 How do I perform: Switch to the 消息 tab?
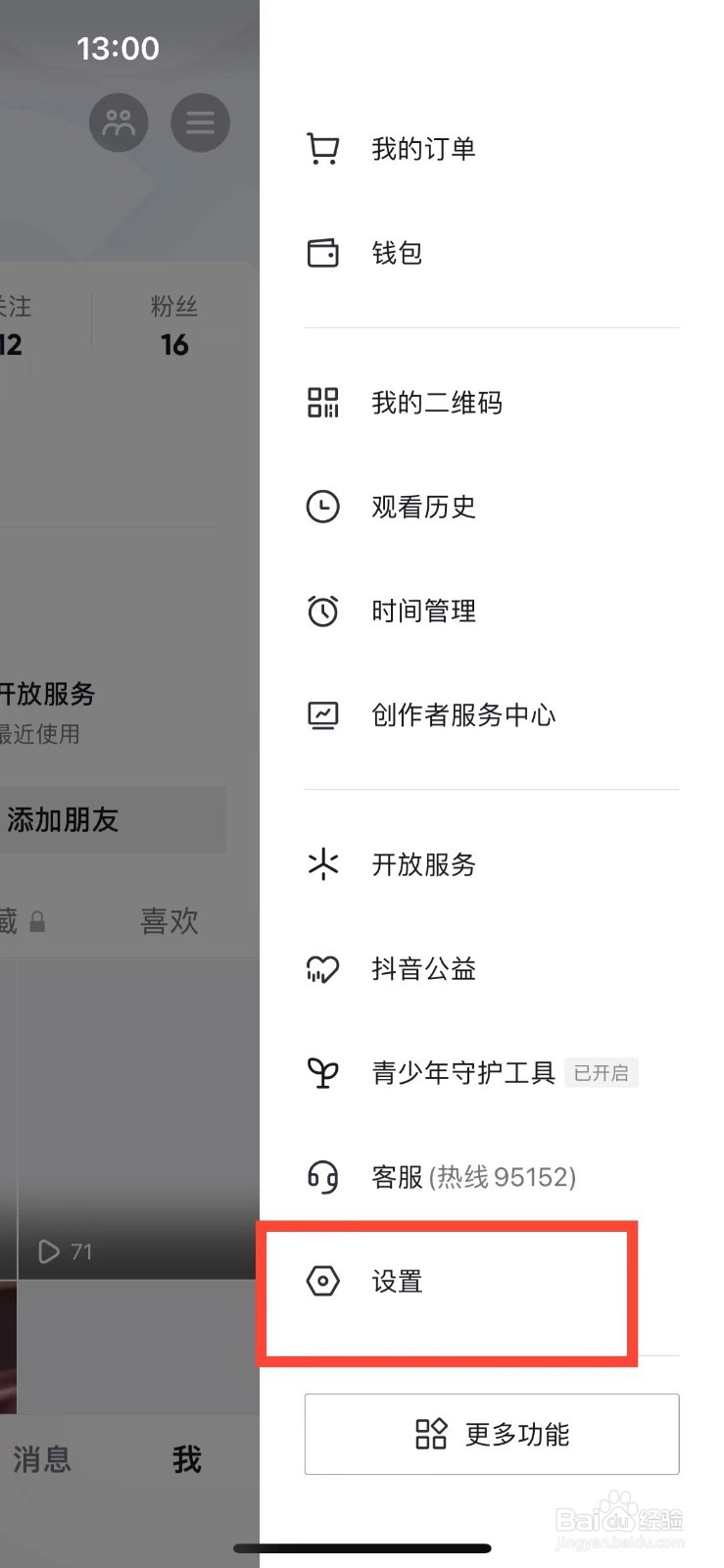(x=41, y=1460)
